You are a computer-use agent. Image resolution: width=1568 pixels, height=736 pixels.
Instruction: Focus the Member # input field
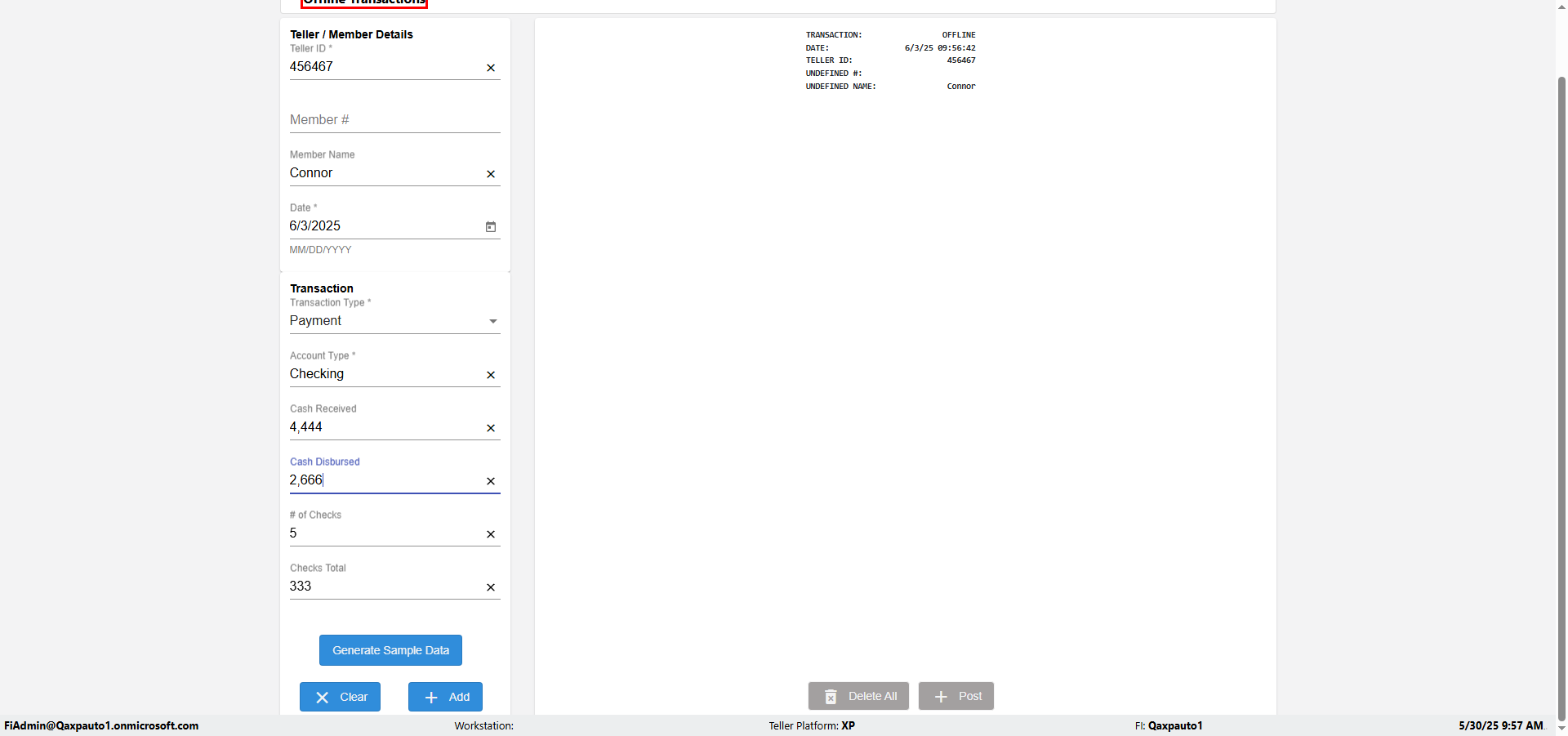(x=394, y=120)
